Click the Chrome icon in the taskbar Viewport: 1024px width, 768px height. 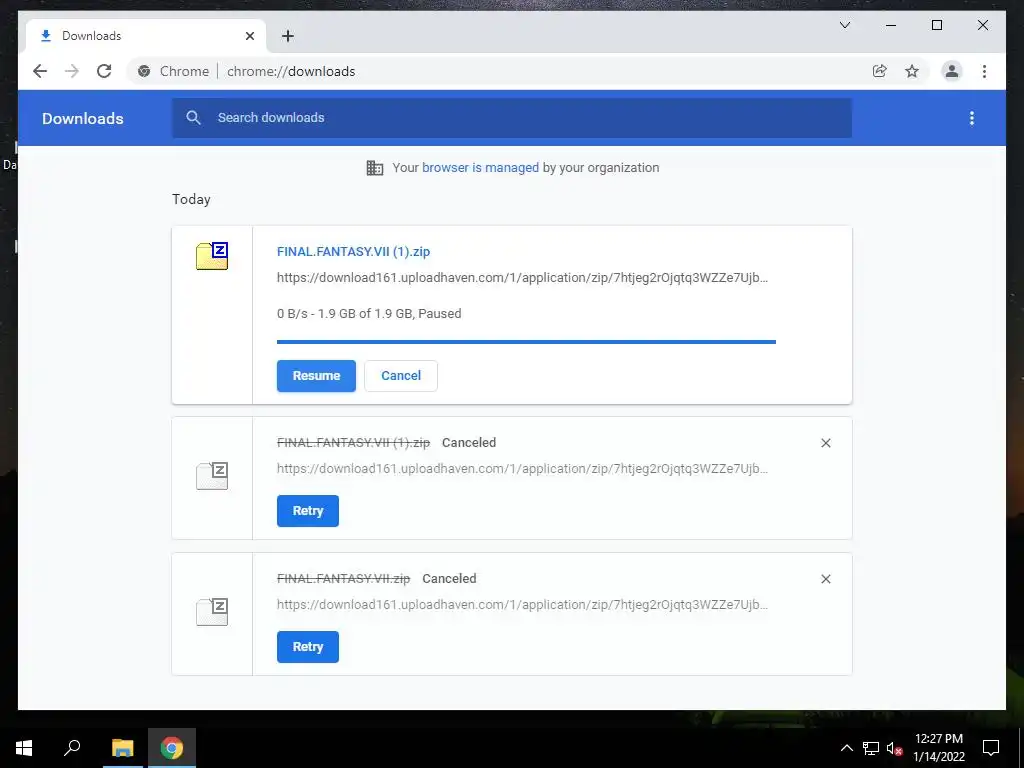172,748
